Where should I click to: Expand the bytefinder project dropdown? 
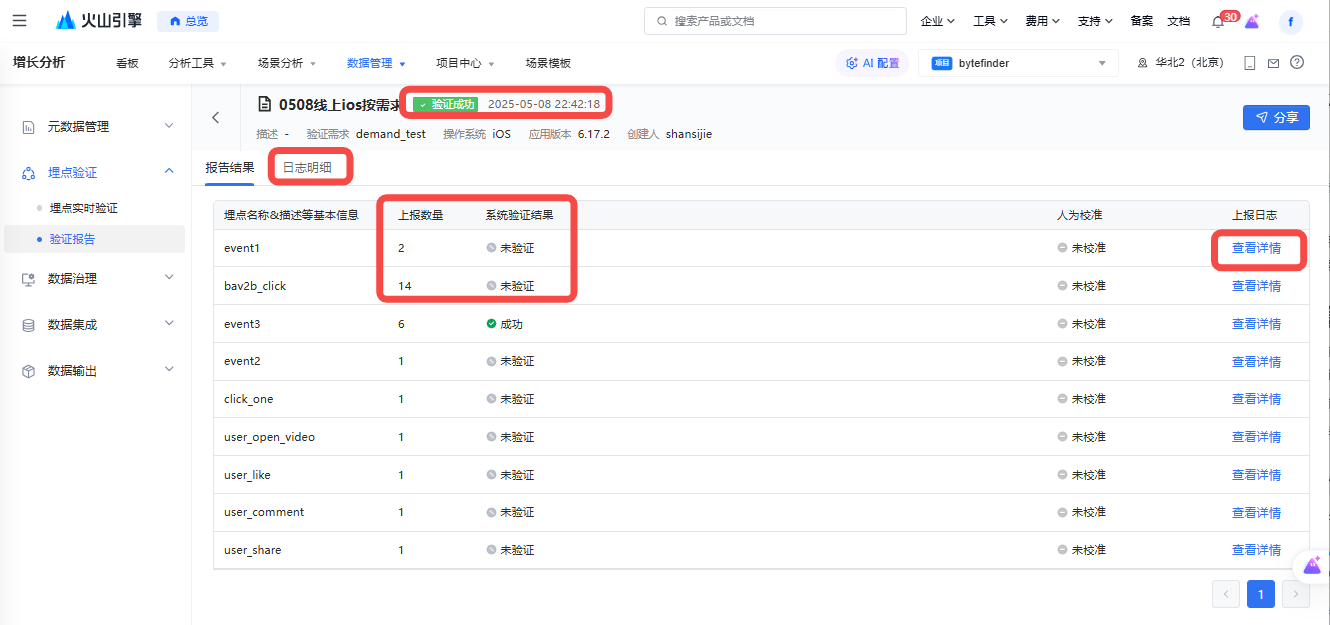click(1018, 63)
